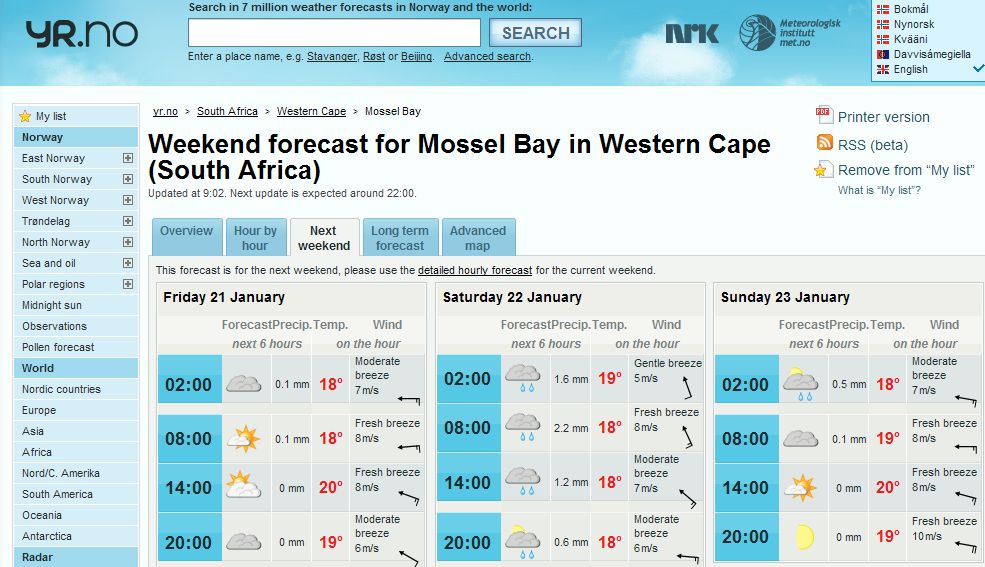The height and width of the screenshot is (567, 985).
Task: Expand the West Norway plus icon
Action: [x=128, y=200]
